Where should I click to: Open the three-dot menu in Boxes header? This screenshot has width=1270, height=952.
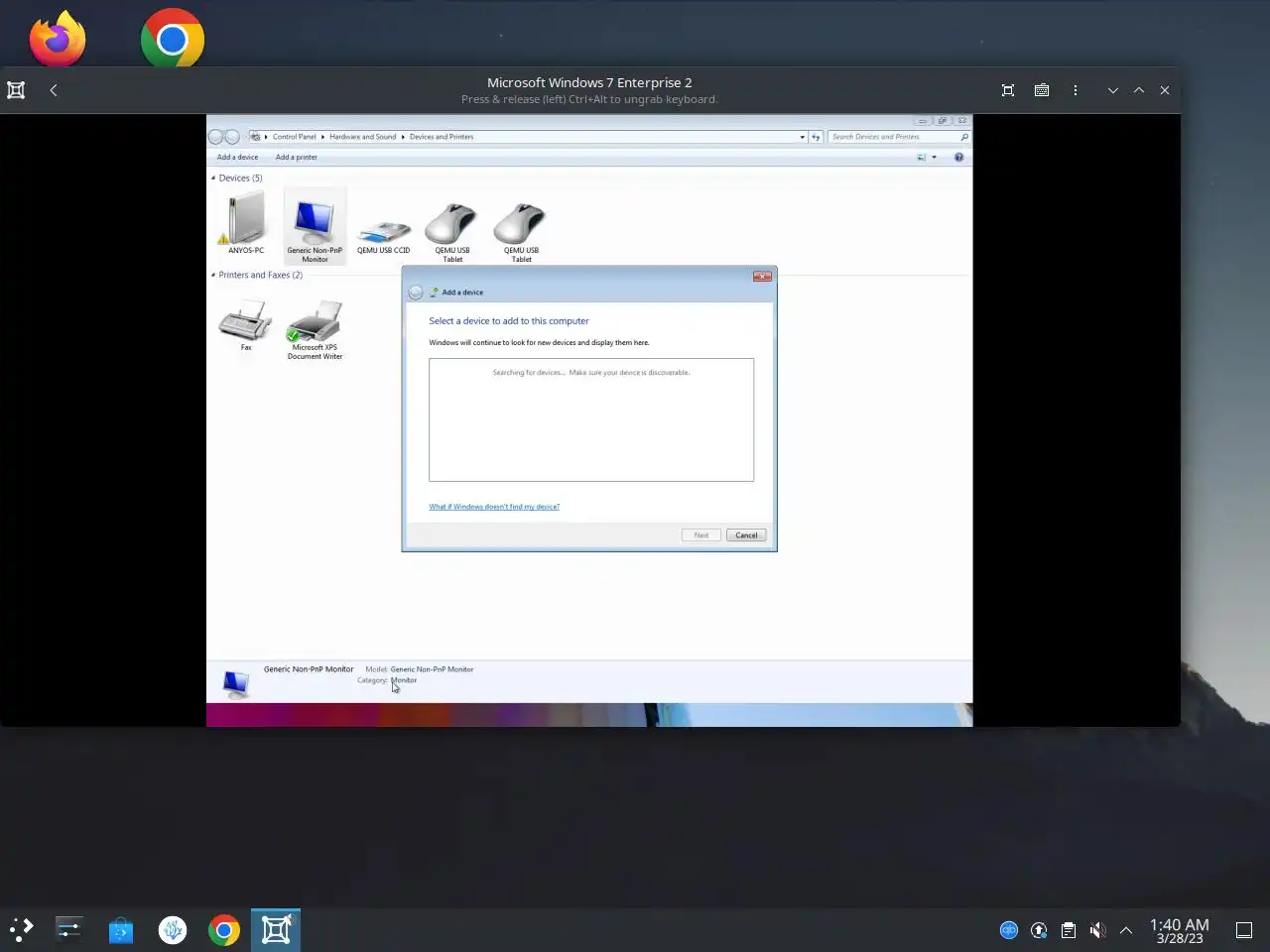point(1076,90)
